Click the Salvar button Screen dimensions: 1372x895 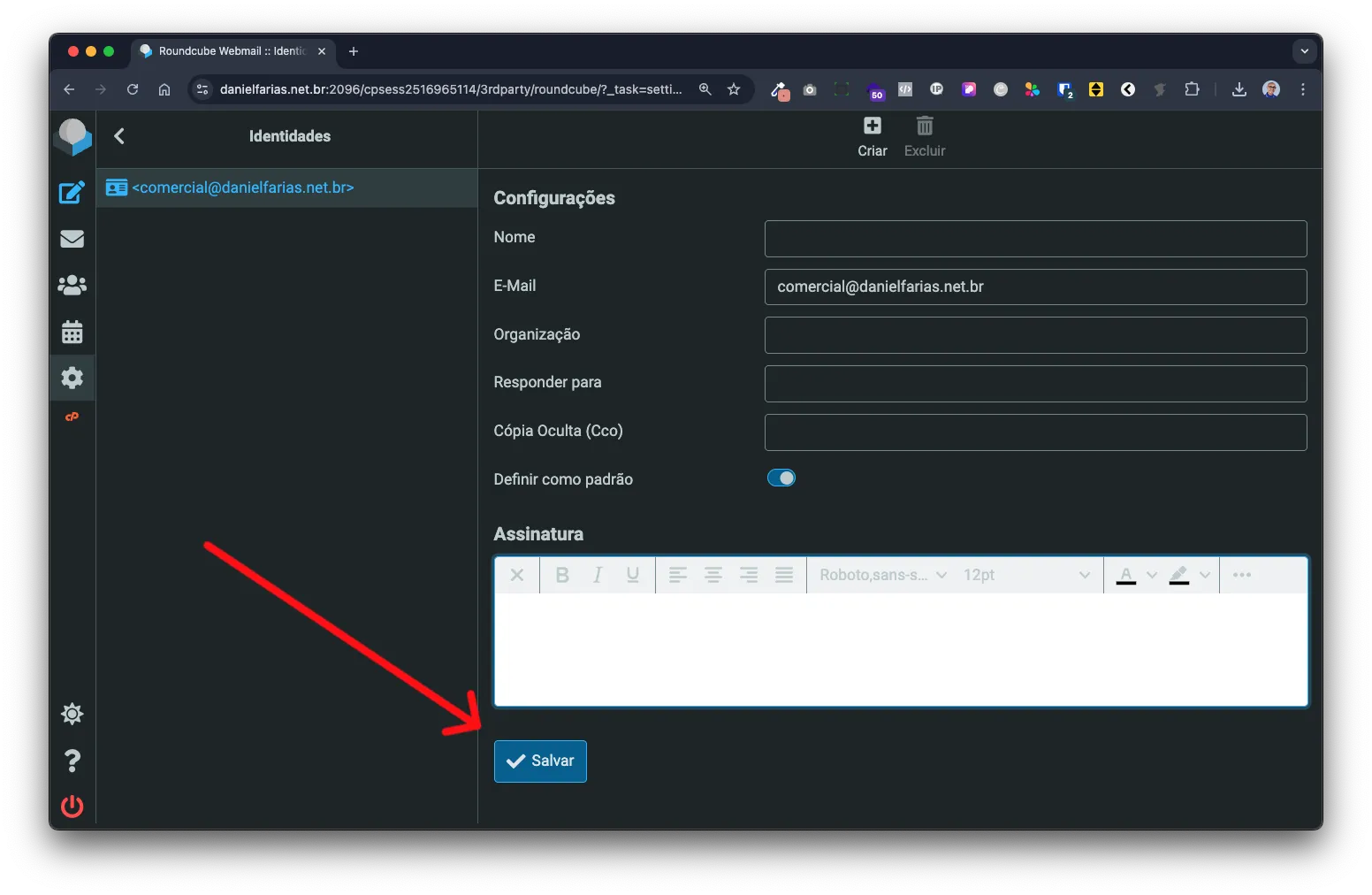coord(540,761)
